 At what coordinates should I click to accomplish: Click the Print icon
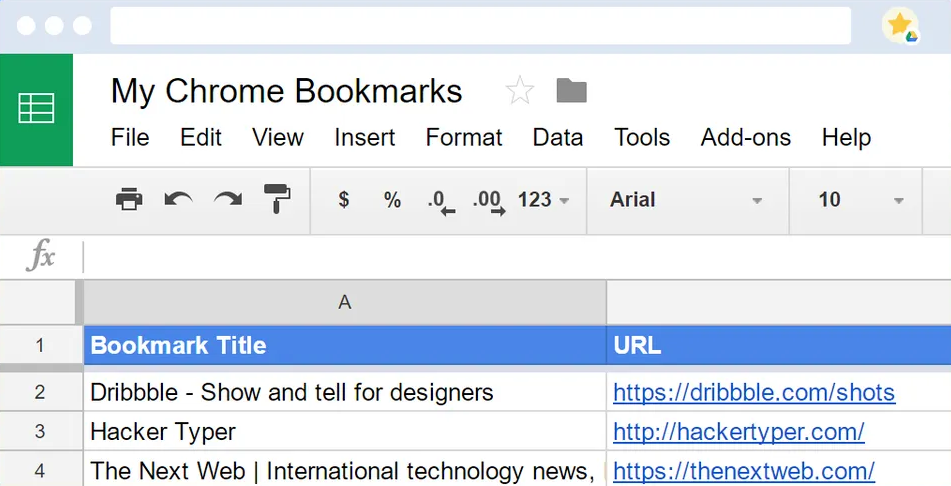click(x=129, y=199)
